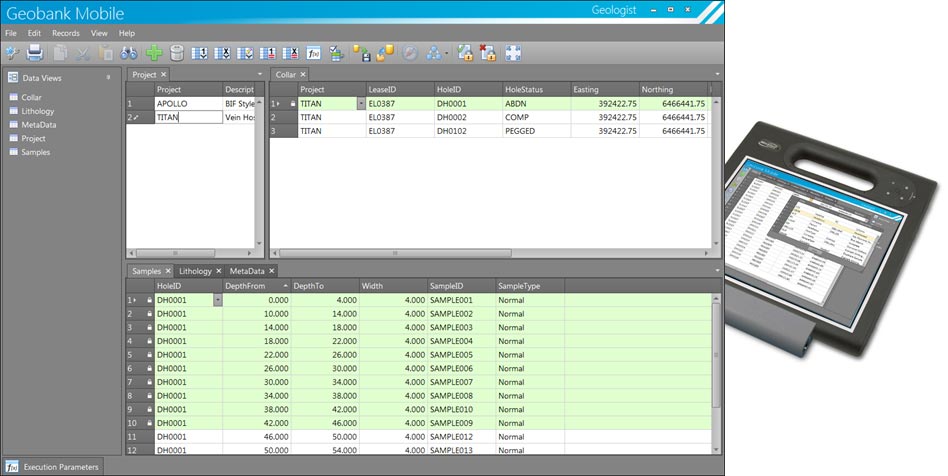Click the compass toolbar icon
The width and height of the screenshot is (948, 476).
pyautogui.click(x=410, y=53)
